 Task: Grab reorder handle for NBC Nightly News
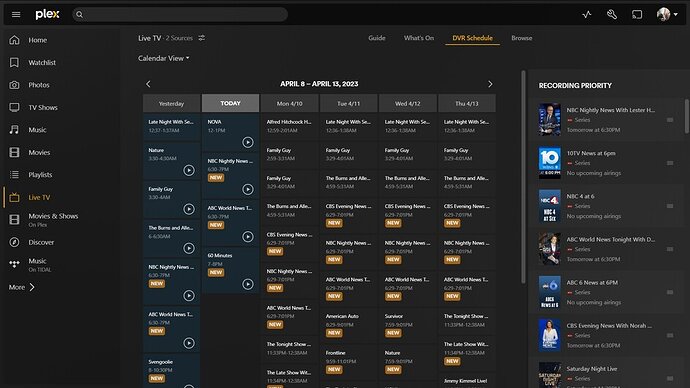click(x=670, y=120)
